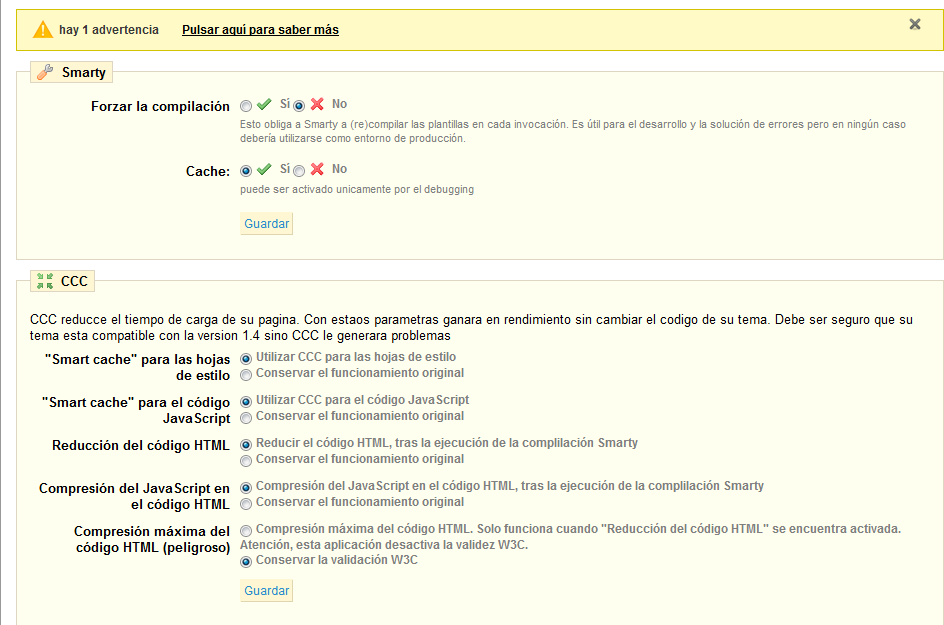This screenshot has width=944, height=625.
Task: Click Guardar in the CCC section
Action: 265,590
